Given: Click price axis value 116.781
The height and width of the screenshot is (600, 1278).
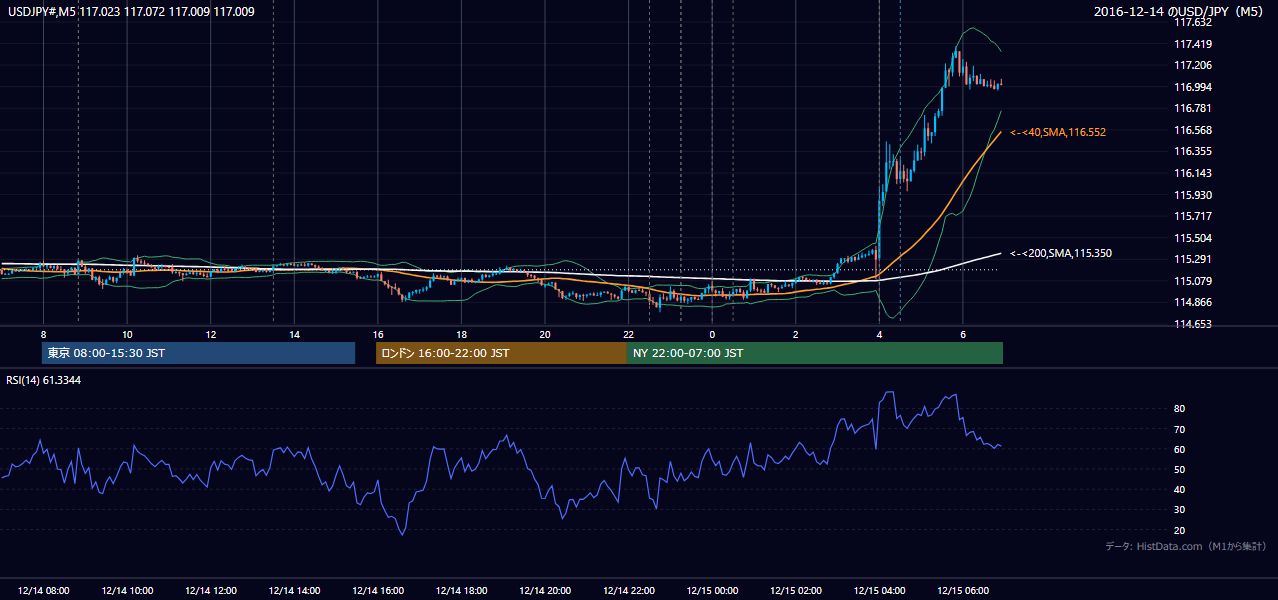Looking at the screenshot, I should coord(1194,108).
